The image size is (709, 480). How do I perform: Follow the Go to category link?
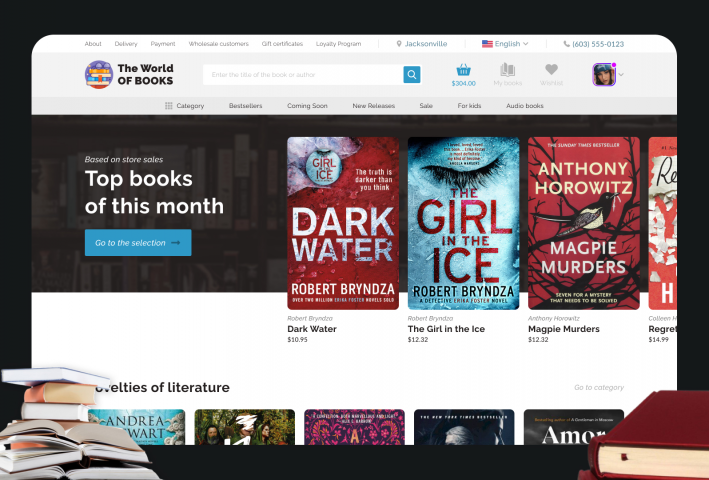pos(599,387)
